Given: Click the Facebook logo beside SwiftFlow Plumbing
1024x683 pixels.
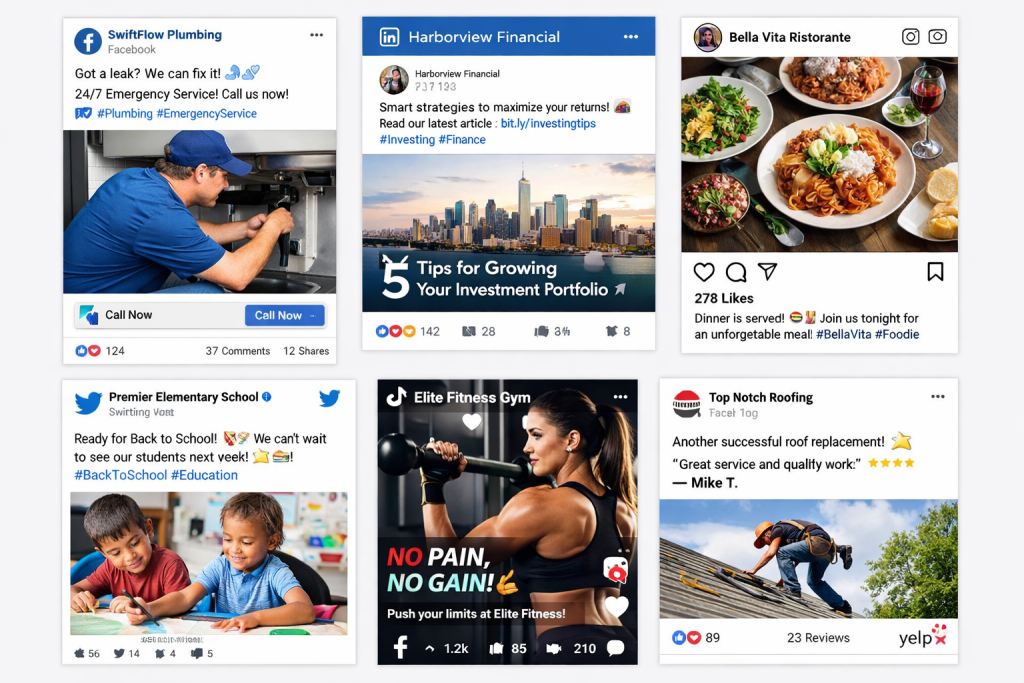Looking at the screenshot, I should pos(88,41).
